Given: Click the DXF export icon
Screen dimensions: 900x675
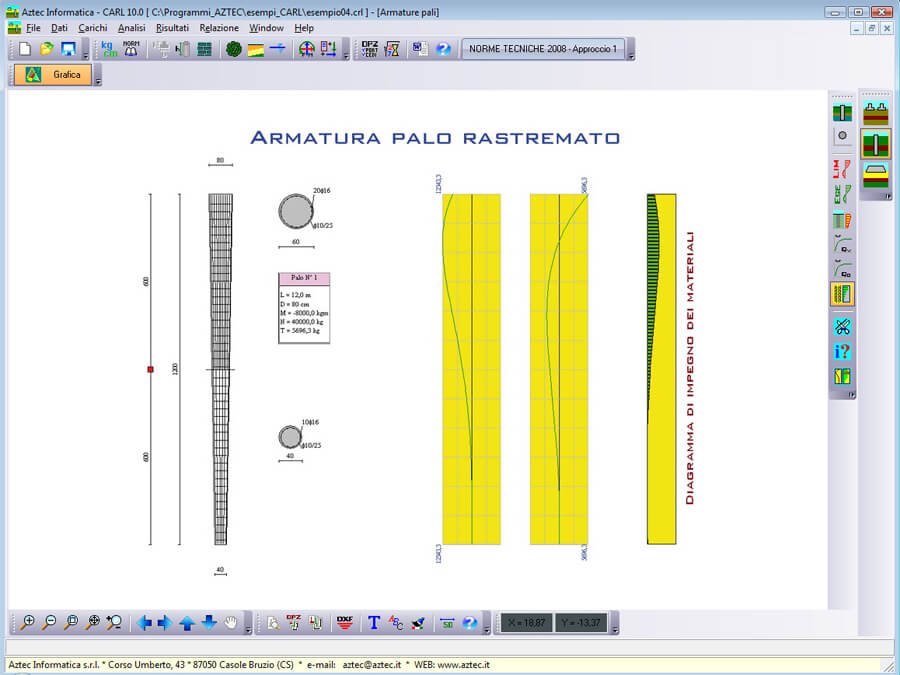Looking at the screenshot, I should click(x=345, y=622).
